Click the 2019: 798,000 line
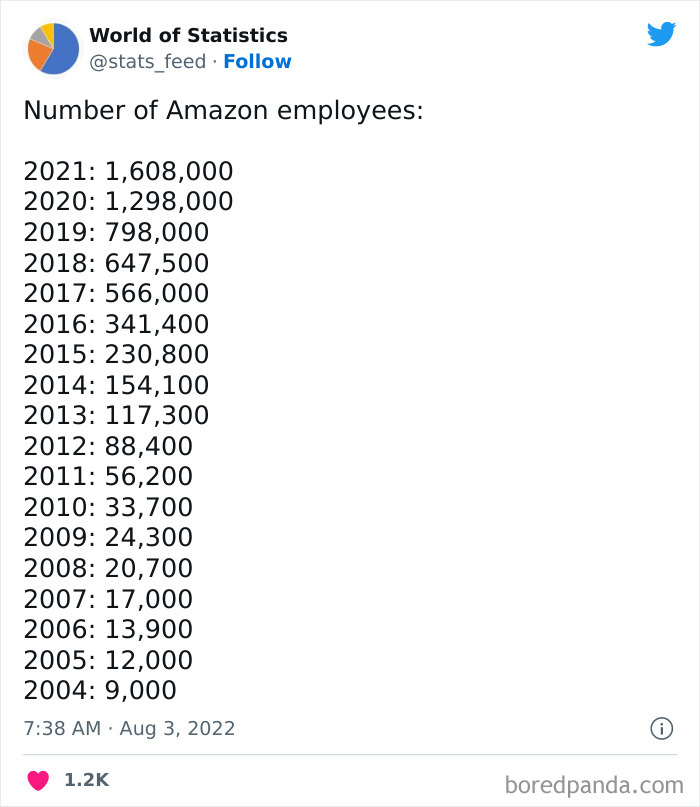700x807 pixels. point(116,232)
